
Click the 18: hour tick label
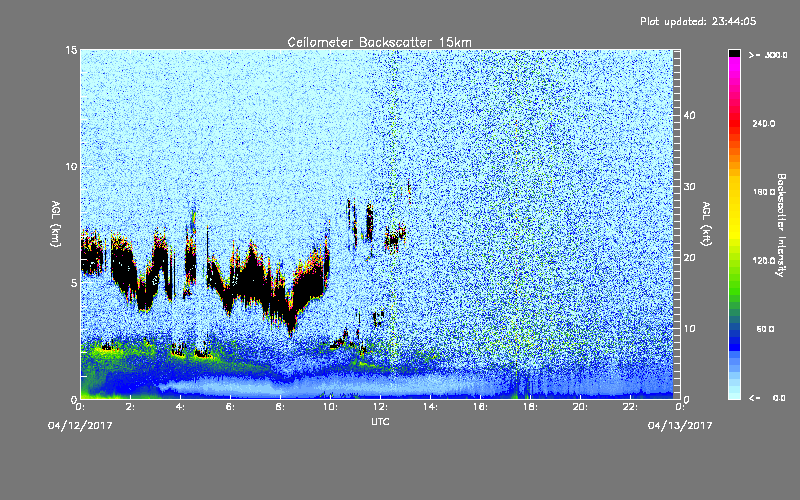[531, 407]
